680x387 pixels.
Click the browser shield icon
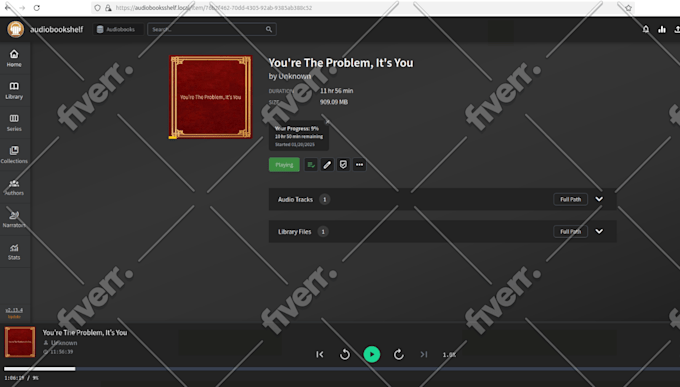click(x=97, y=8)
